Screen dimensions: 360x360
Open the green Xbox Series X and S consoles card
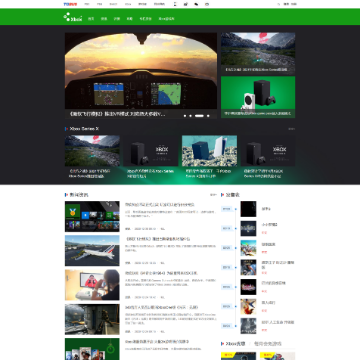[258, 97]
